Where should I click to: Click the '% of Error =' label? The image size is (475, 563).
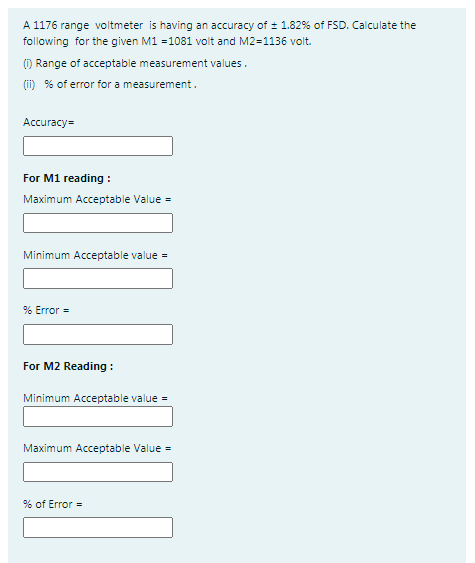click(x=52, y=504)
